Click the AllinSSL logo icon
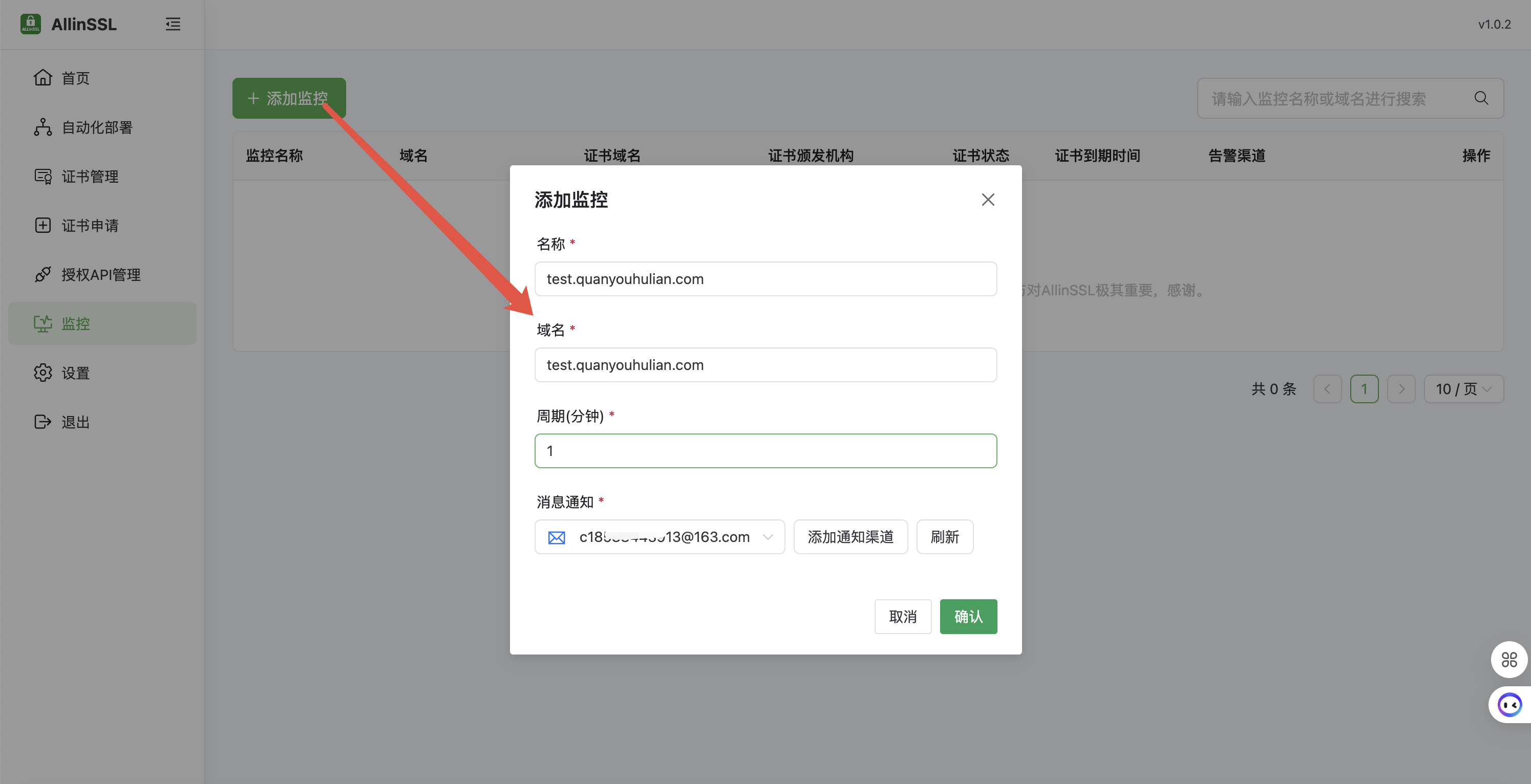This screenshot has width=1531, height=784. click(30, 25)
